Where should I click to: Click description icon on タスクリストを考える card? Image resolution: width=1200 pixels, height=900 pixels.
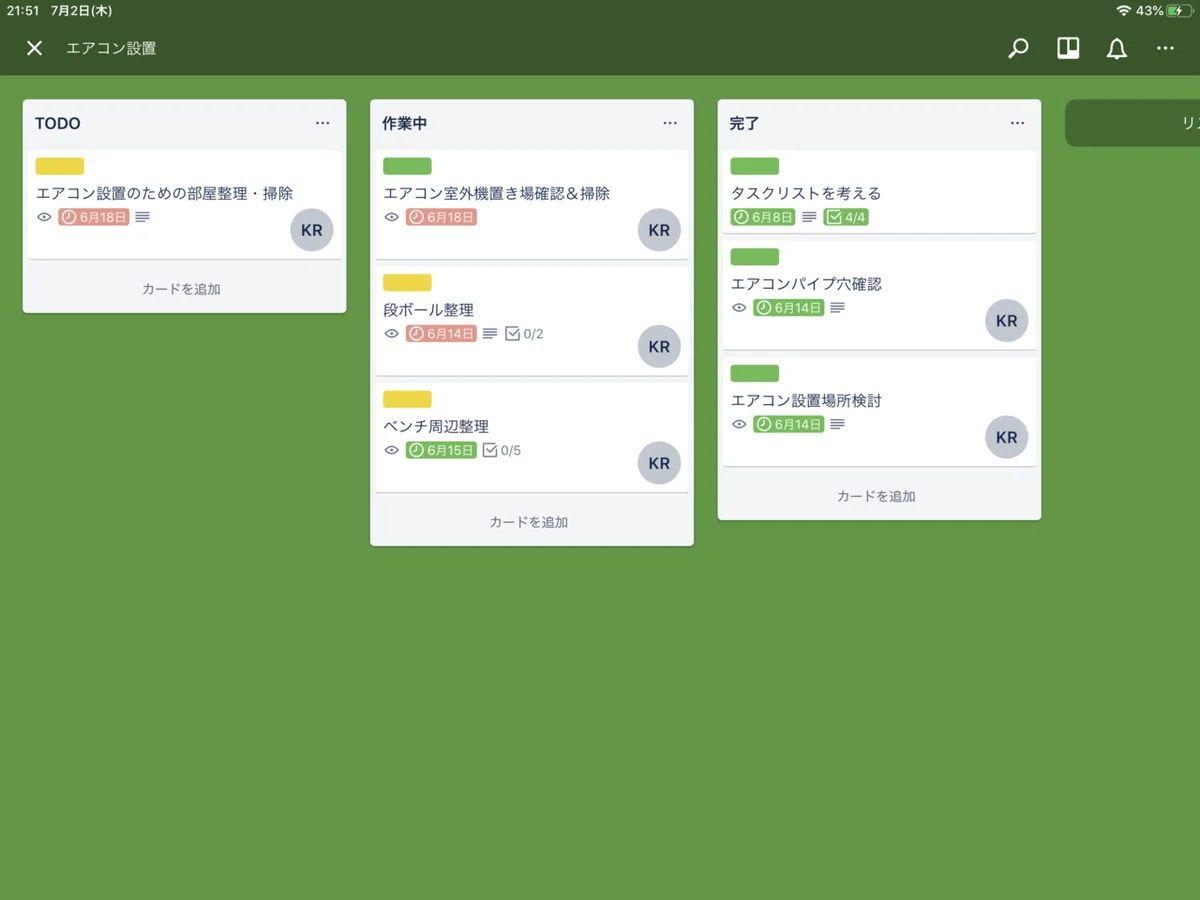point(810,217)
